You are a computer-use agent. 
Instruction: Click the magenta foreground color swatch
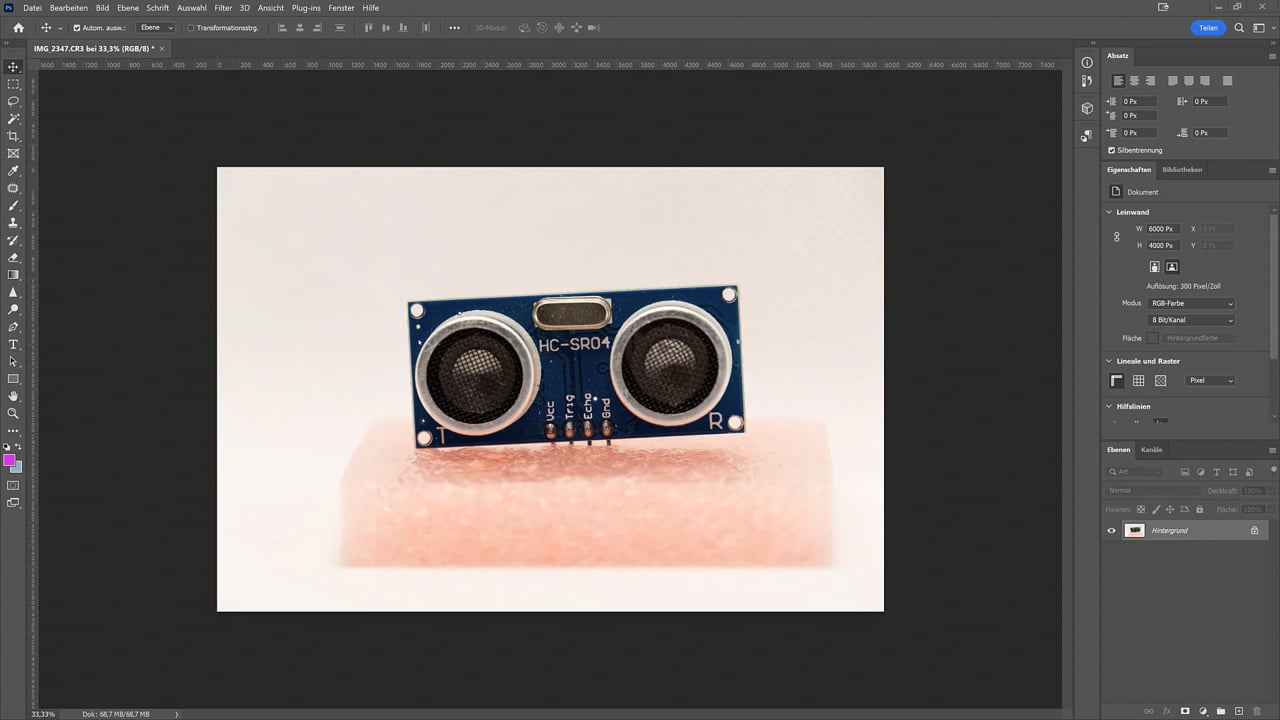pyautogui.click(x=10, y=461)
